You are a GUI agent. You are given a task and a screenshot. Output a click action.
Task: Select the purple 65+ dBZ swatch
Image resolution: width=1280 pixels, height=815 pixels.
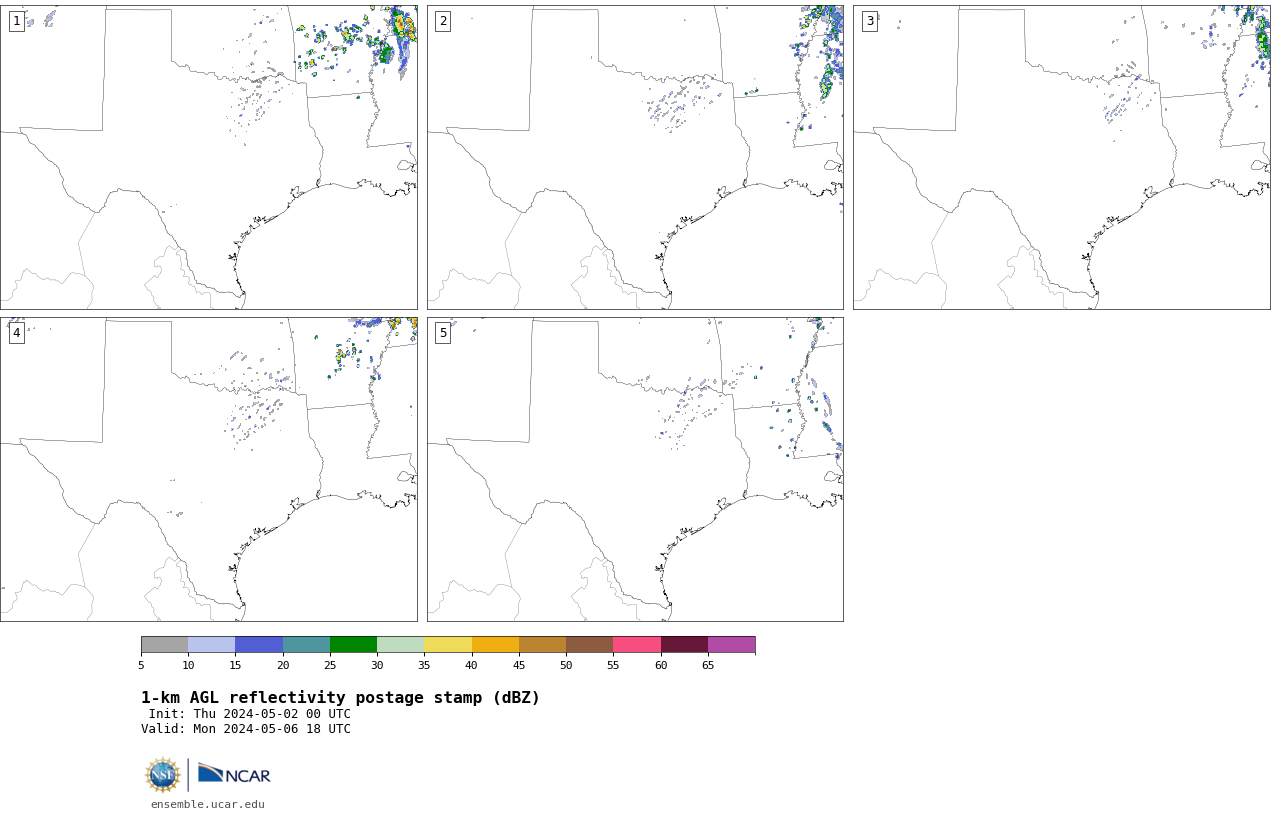point(732,645)
